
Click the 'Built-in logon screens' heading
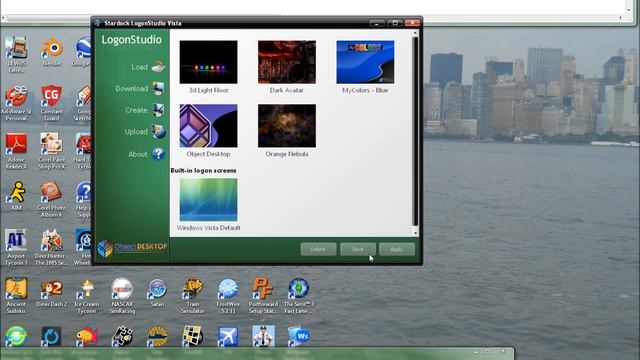click(x=203, y=171)
